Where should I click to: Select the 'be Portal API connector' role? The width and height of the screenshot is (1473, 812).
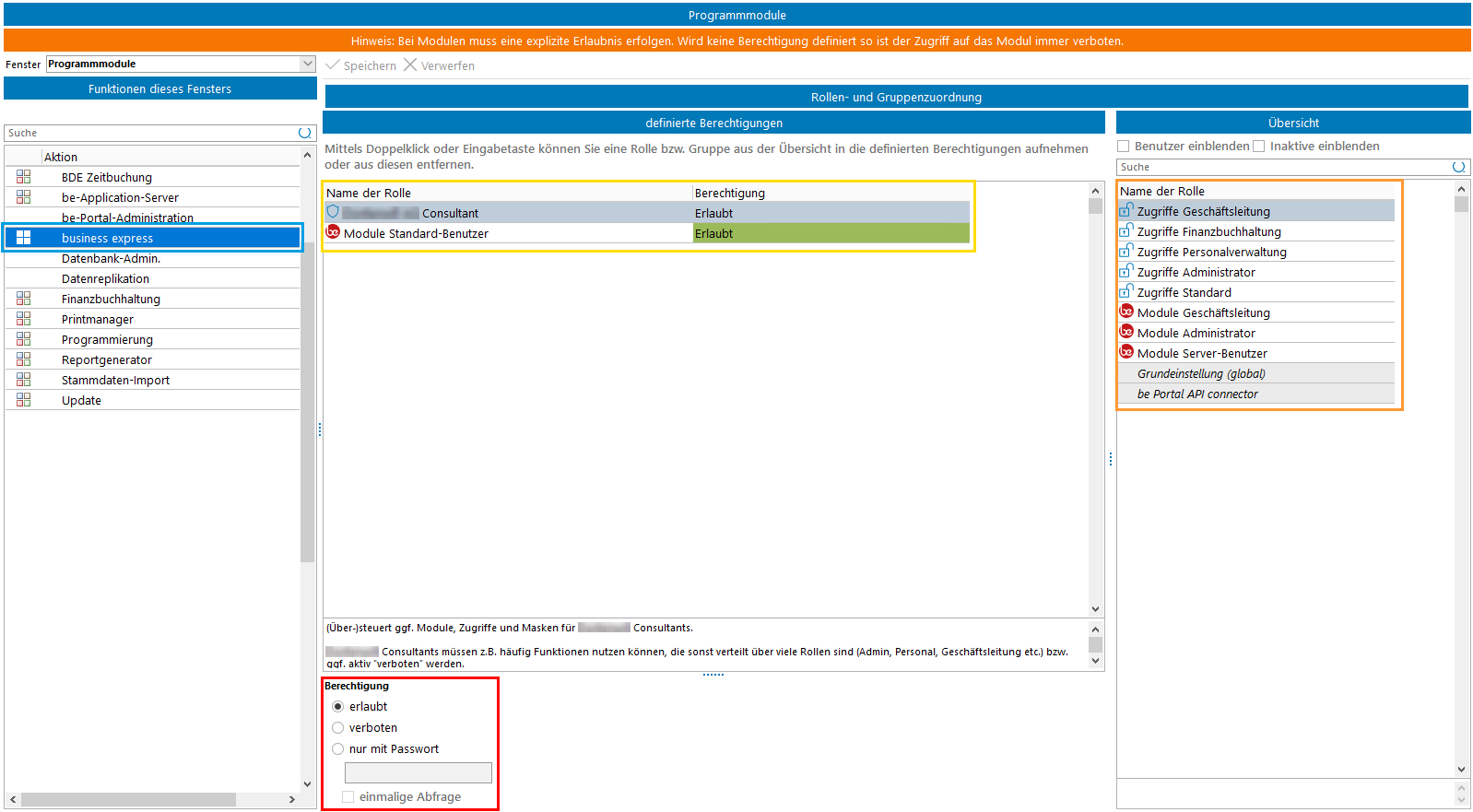pos(1197,394)
